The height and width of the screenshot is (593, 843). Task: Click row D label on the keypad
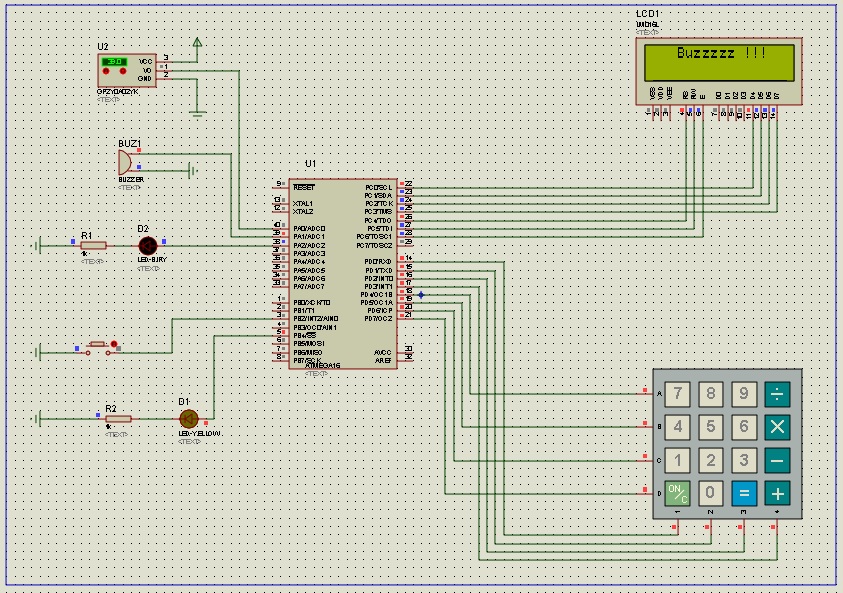(659, 494)
